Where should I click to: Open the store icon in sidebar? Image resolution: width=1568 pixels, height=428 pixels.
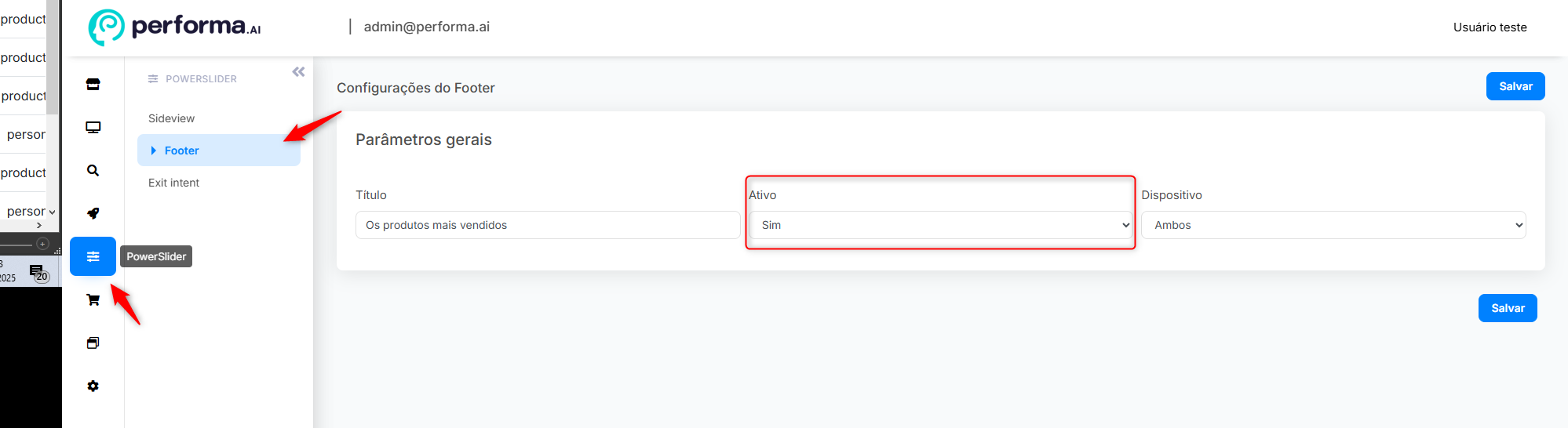click(93, 85)
